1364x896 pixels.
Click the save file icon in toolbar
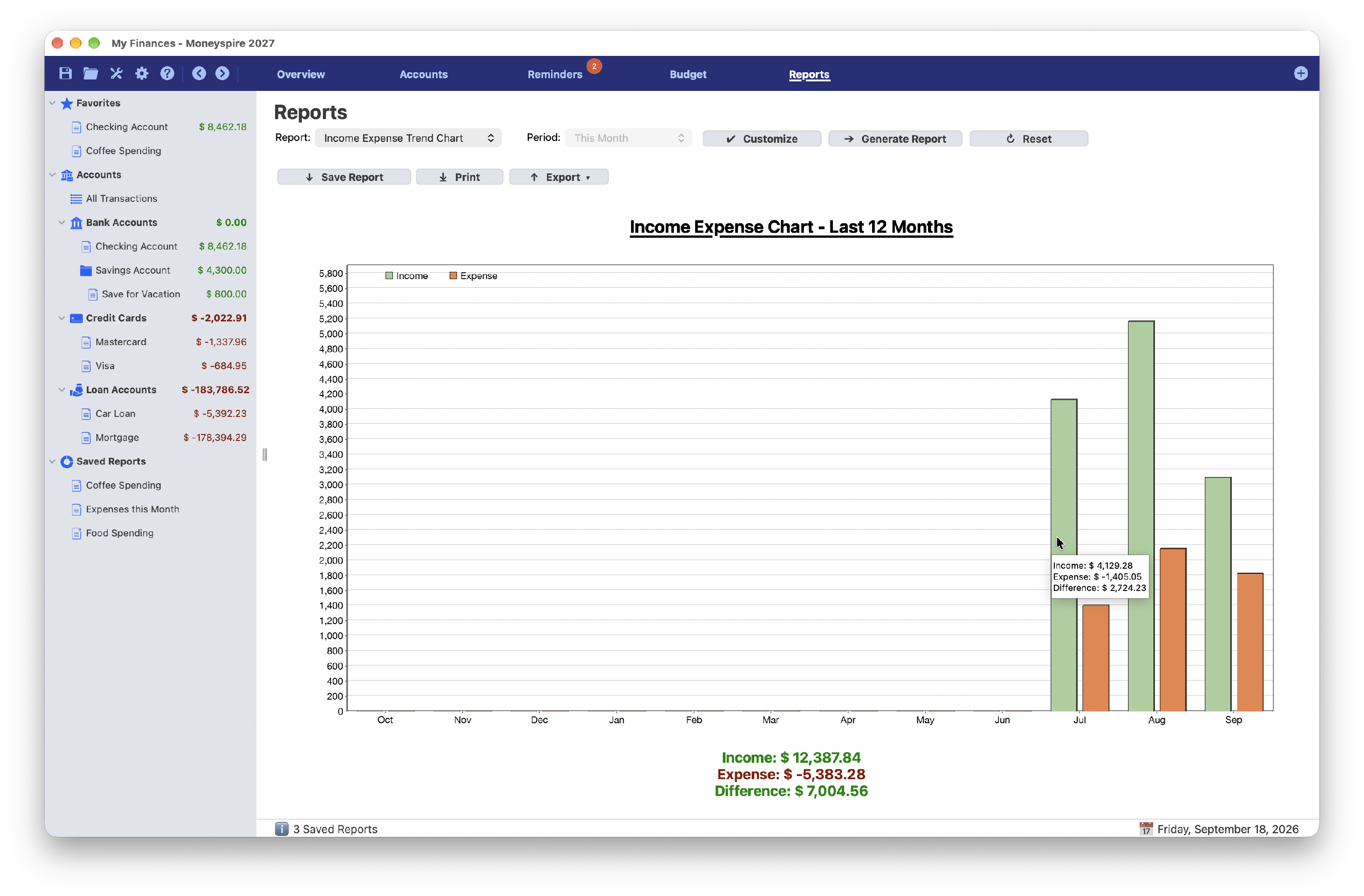pos(65,73)
